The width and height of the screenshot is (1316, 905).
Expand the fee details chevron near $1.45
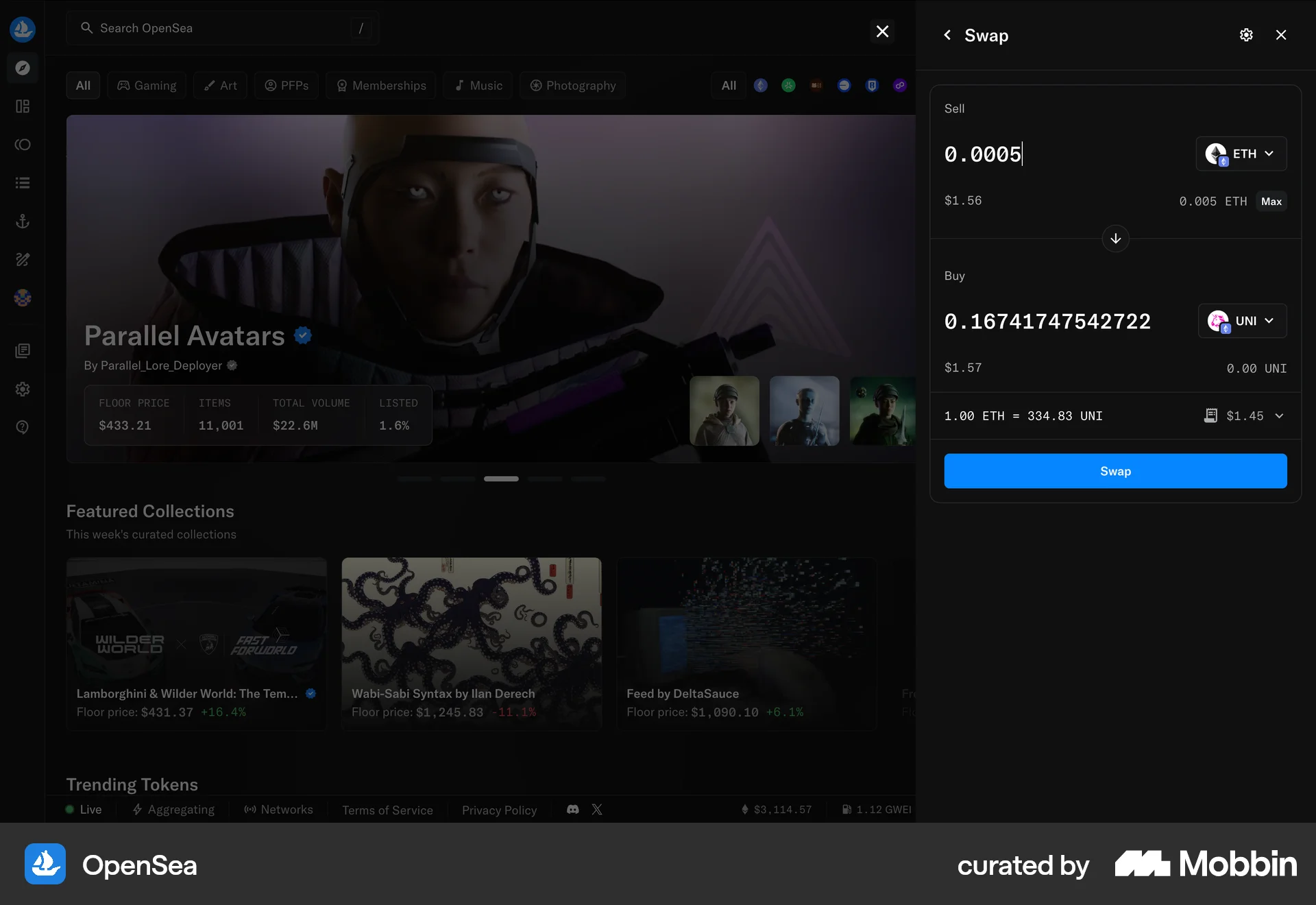(x=1280, y=415)
